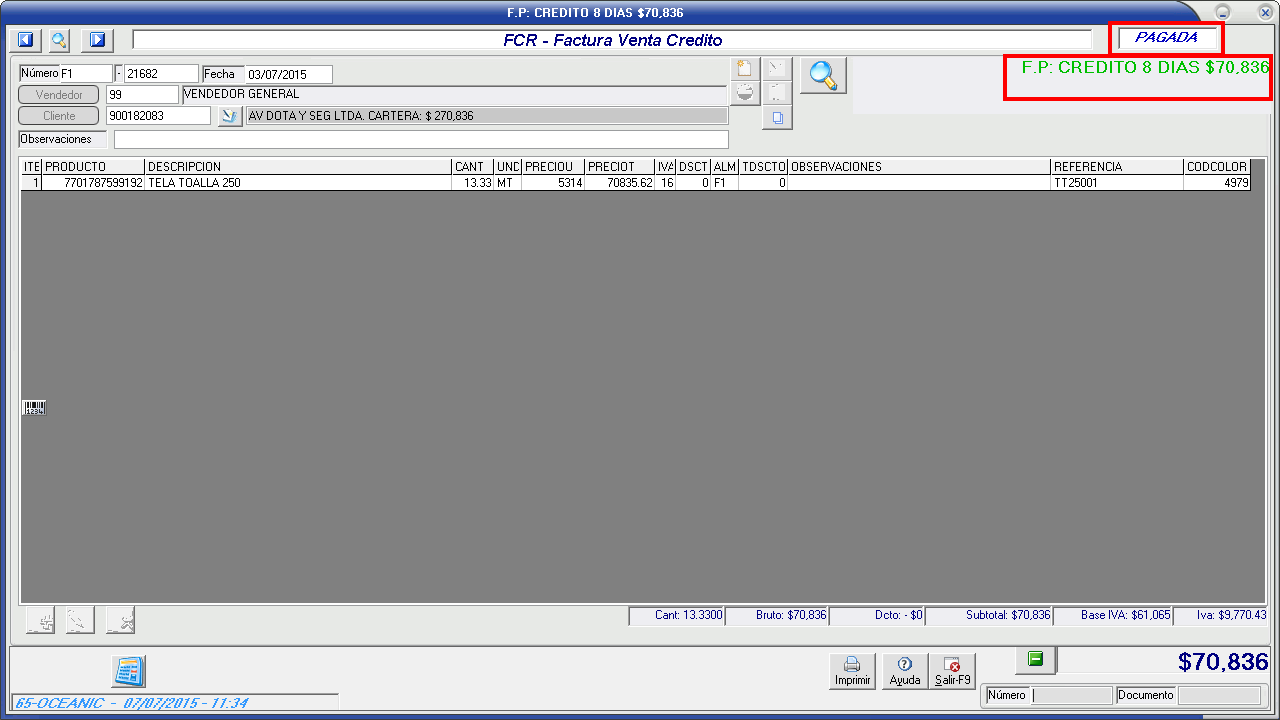Click the Vendedor button
This screenshot has height=720, width=1280.
[59, 94]
